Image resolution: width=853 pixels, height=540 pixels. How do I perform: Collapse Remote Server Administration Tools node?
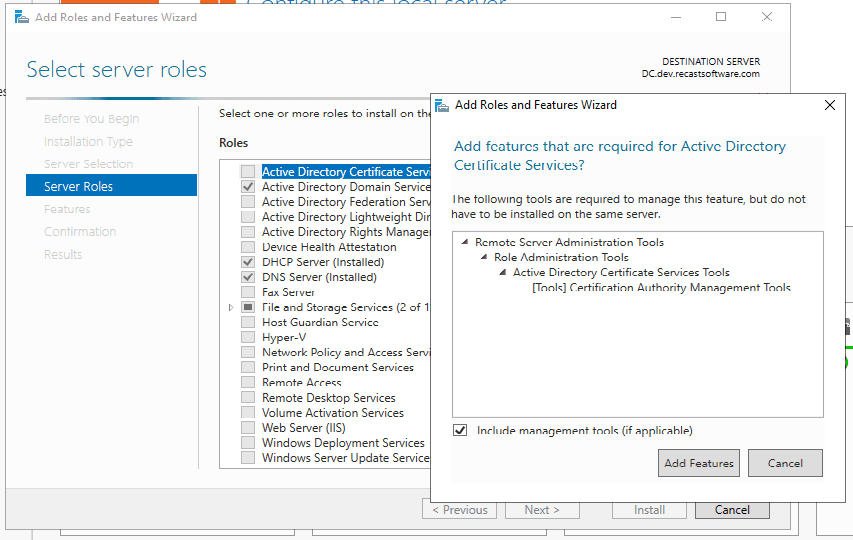tap(465, 242)
